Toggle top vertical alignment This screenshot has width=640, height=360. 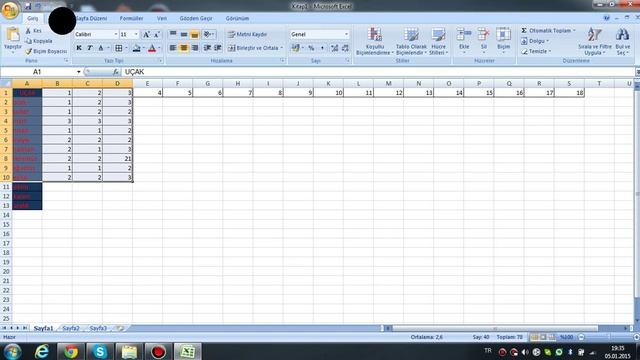(173, 34)
